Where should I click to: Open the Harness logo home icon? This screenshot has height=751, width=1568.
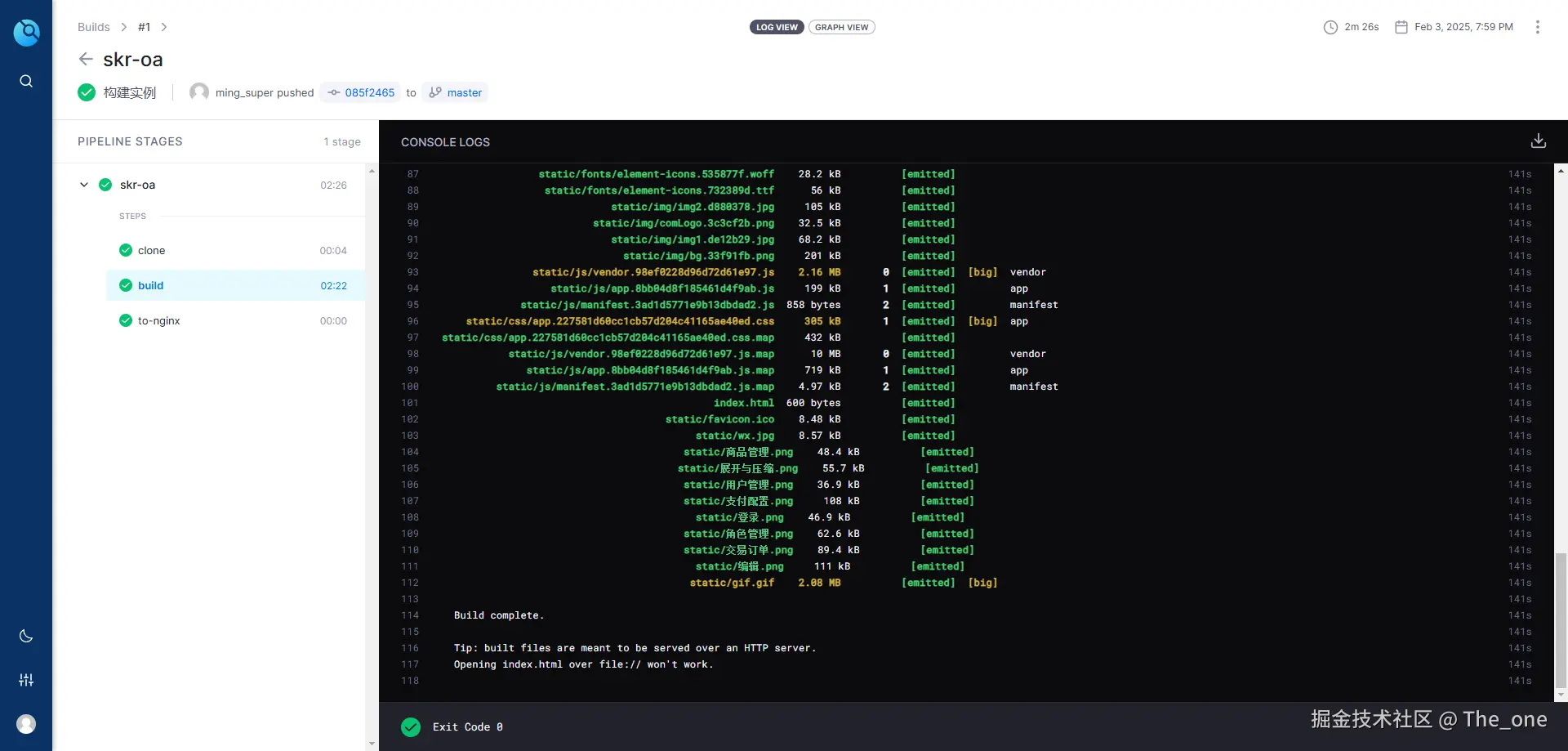26,32
